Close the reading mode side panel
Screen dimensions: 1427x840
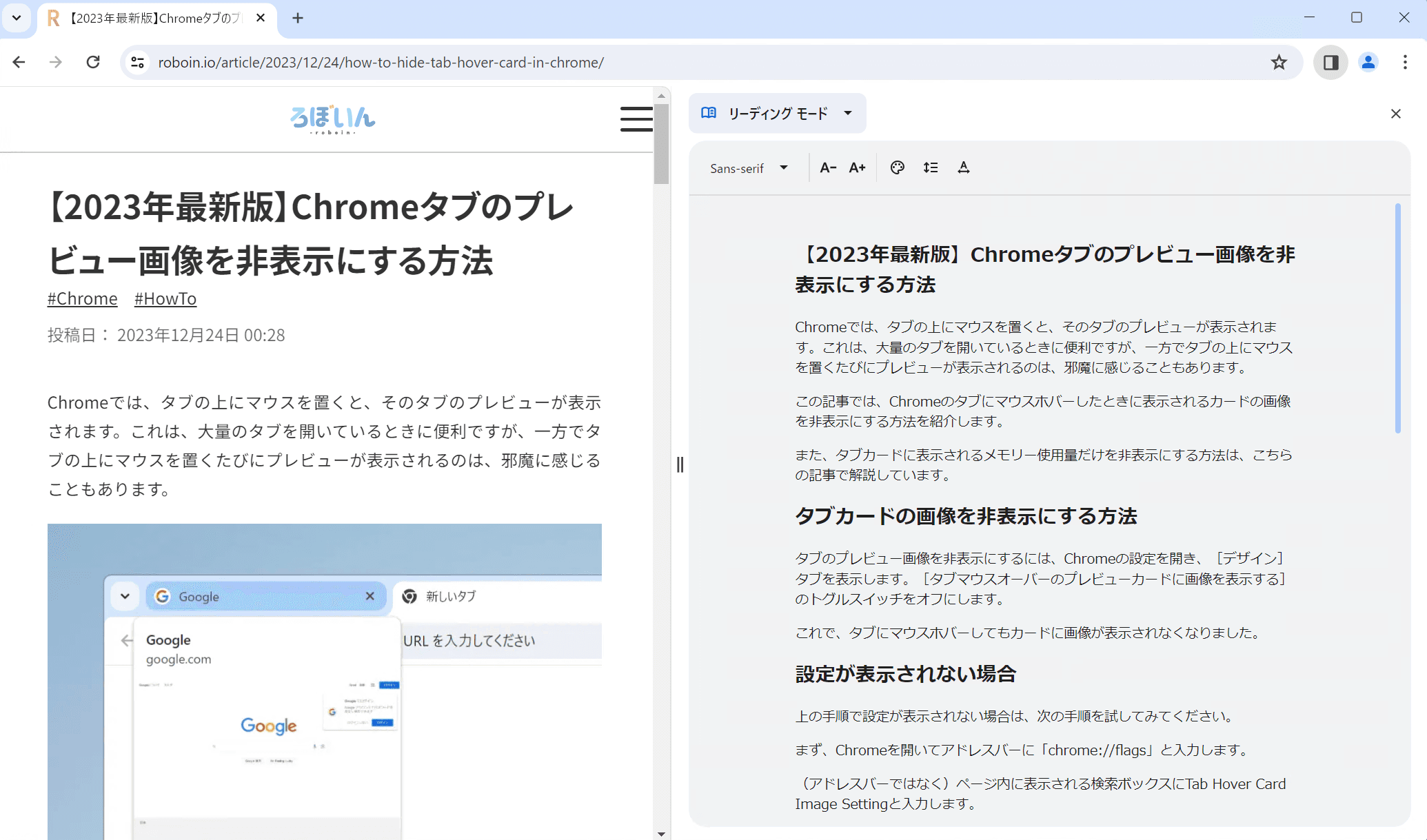[1395, 114]
